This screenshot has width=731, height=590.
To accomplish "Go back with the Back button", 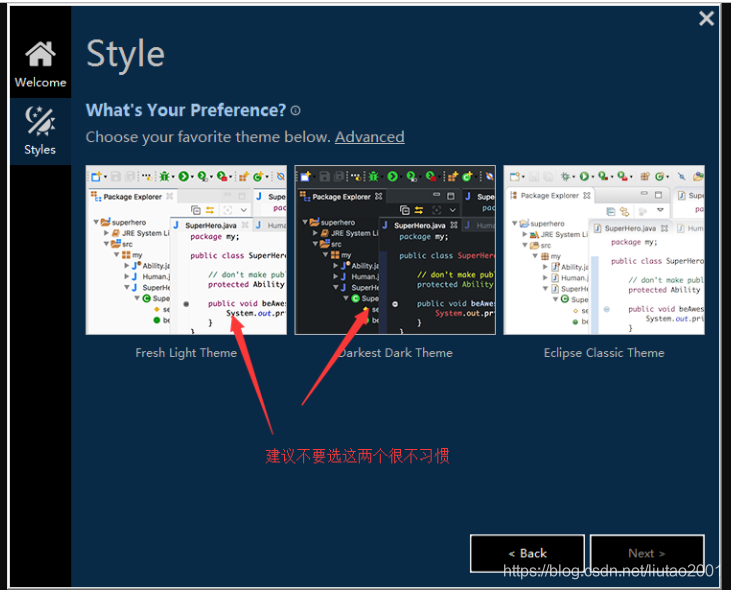I will point(527,553).
